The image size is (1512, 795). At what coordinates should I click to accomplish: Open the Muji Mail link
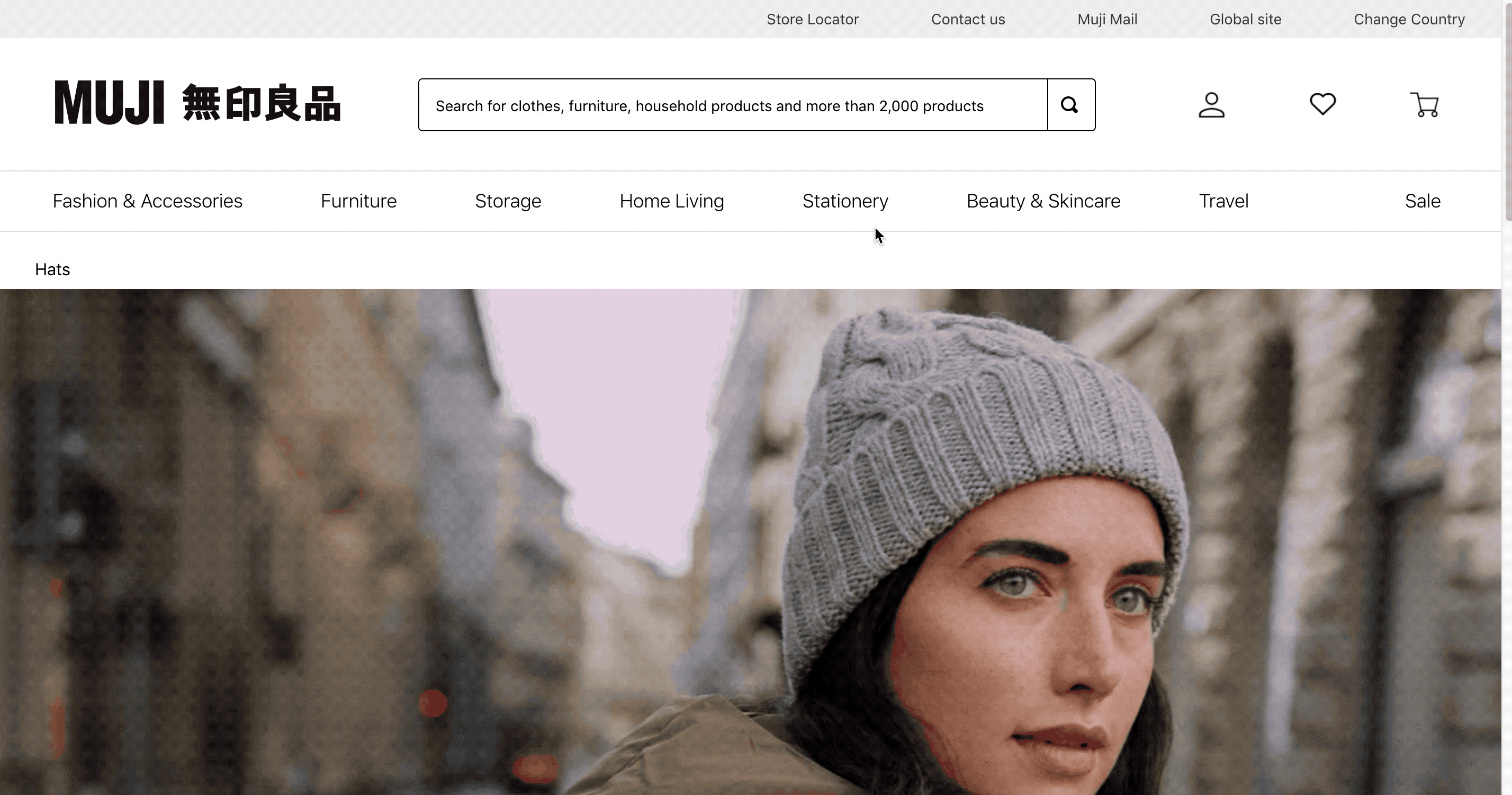click(x=1107, y=20)
